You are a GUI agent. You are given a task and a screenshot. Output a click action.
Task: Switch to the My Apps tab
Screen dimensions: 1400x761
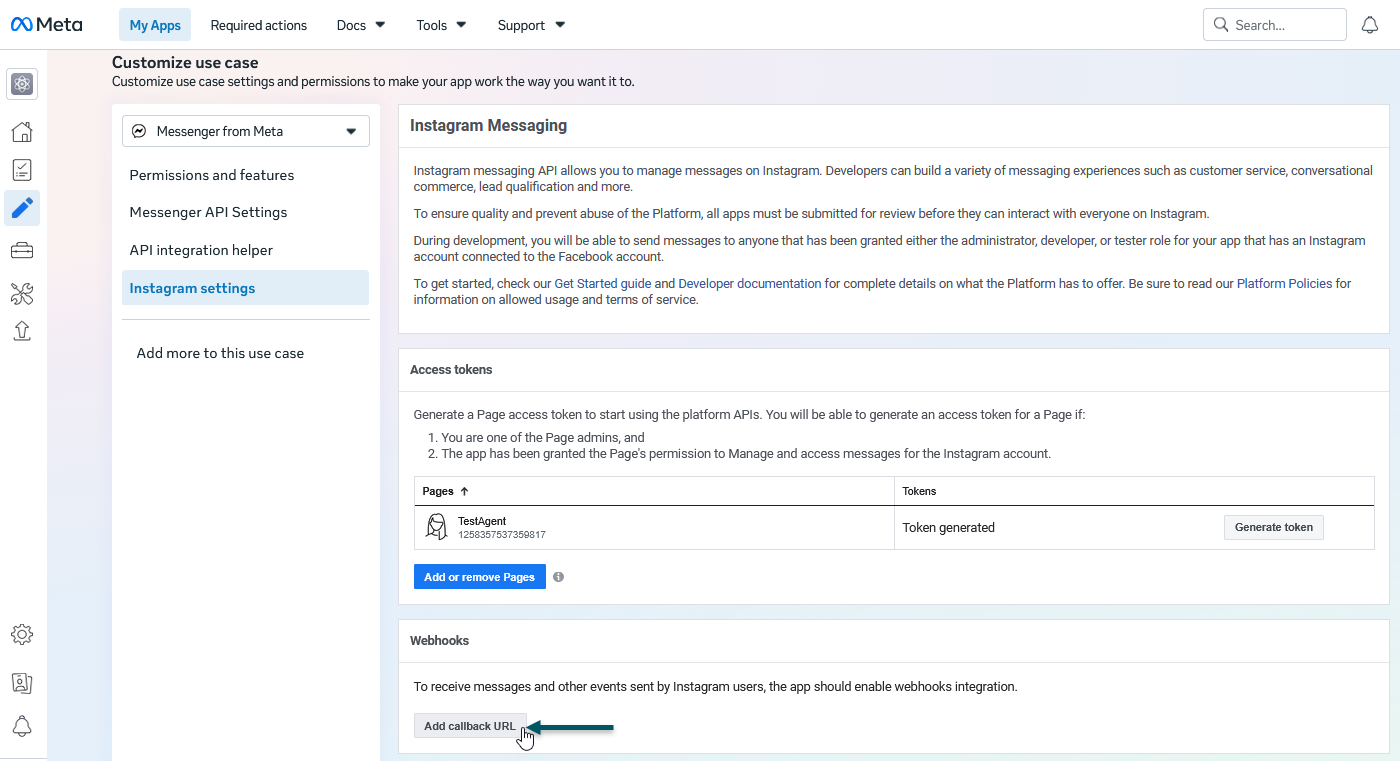click(x=155, y=25)
